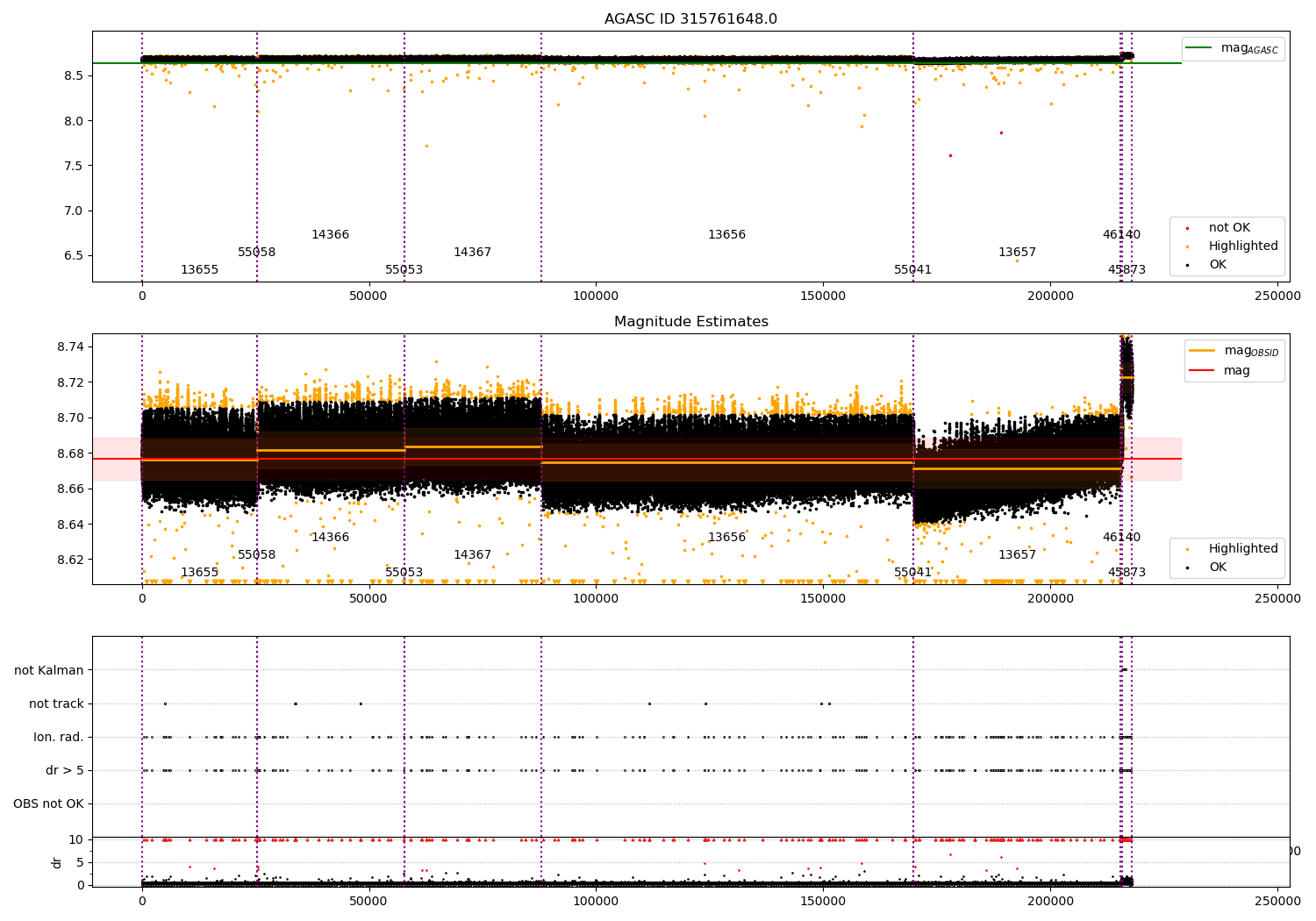Image resolution: width=1316 pixels, height=921 pixels.
Task: Click obsid label 14366 in top plot
Action: tap(330, 235)
